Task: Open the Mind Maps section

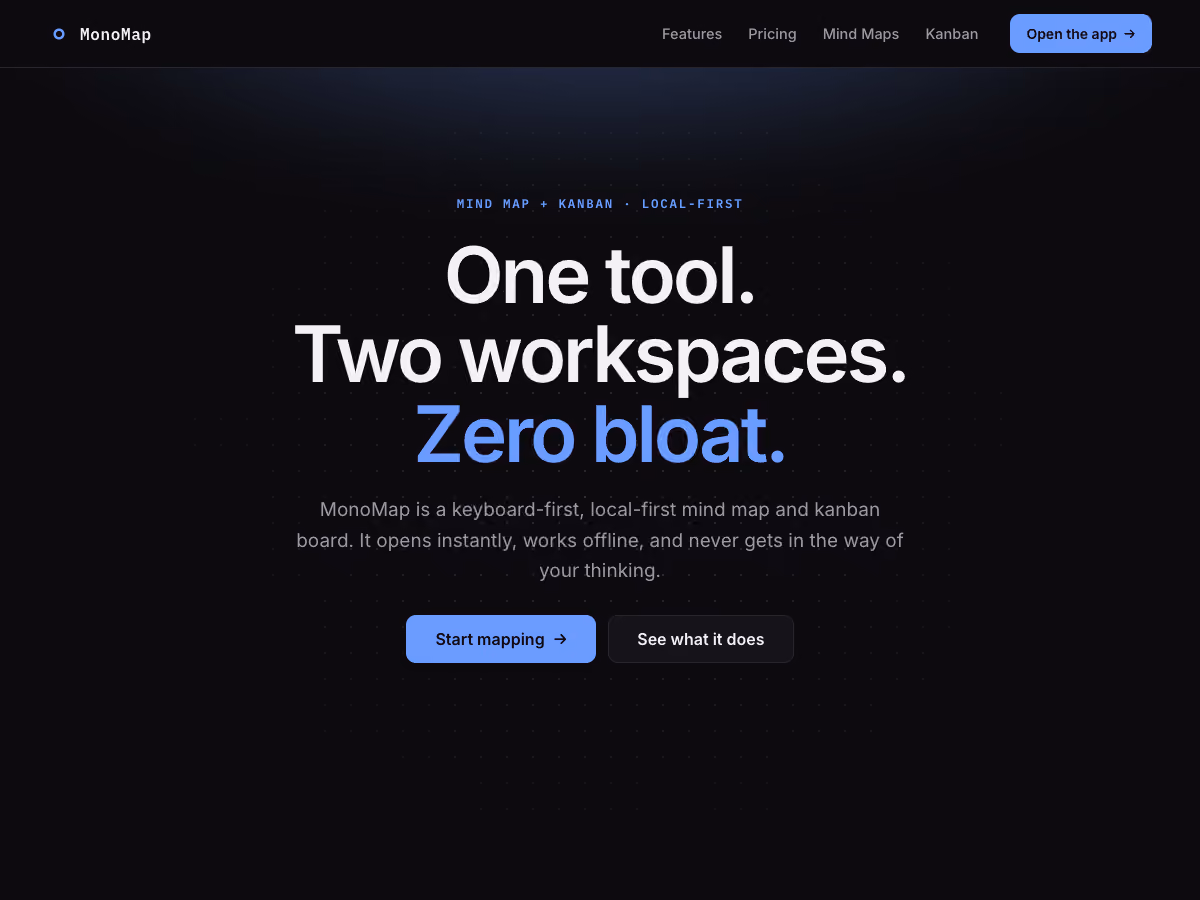Action: coord(861,34)
